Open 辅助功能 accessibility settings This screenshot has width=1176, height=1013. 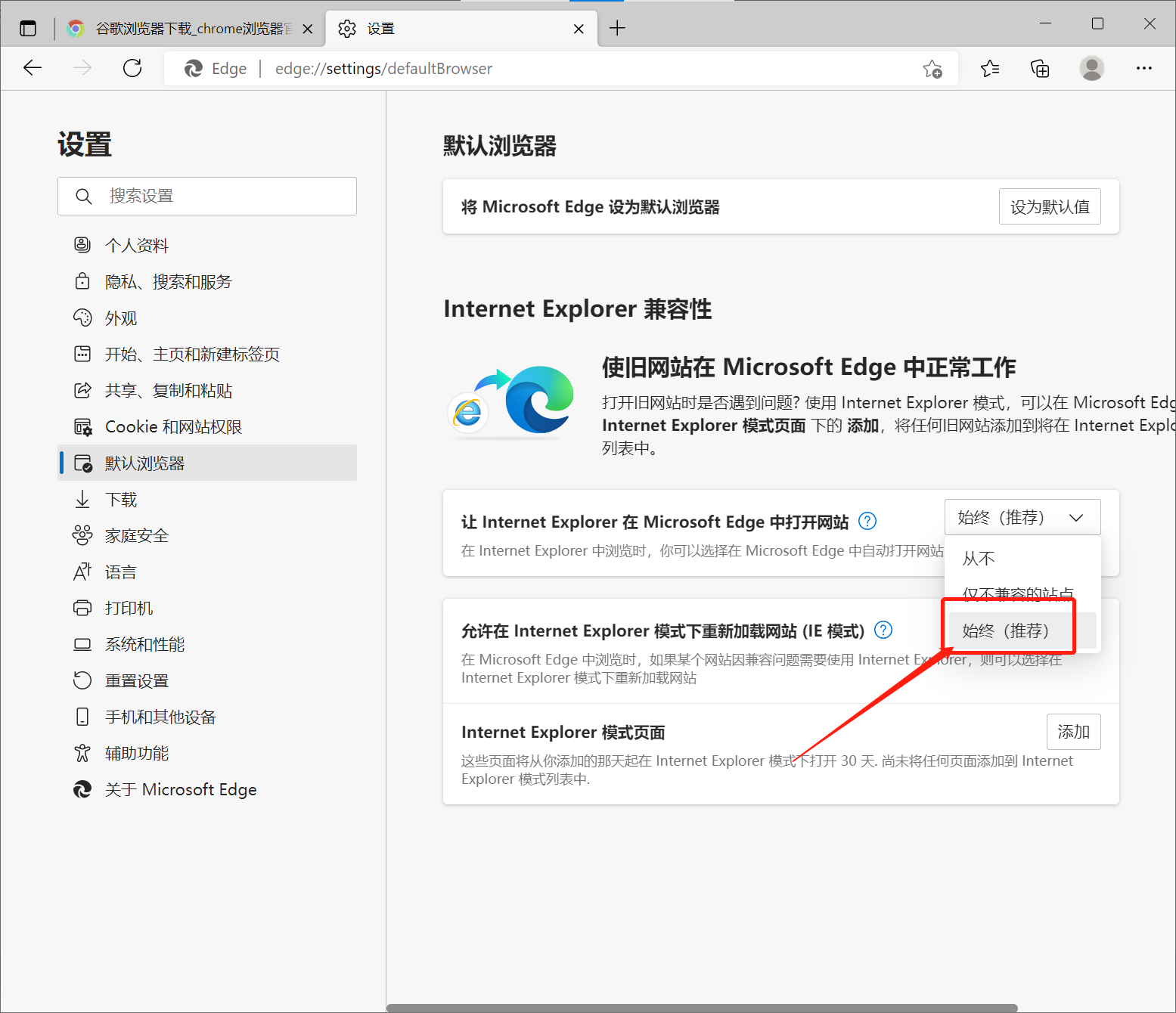point(136,752)
